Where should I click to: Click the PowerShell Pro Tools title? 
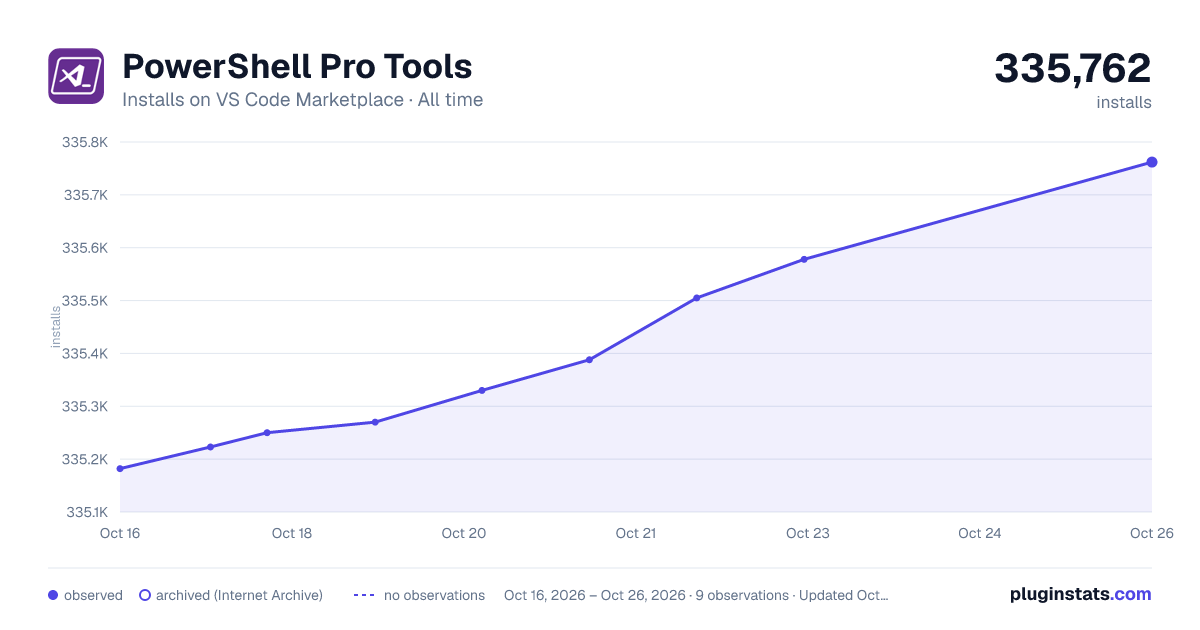(x=297, y=67)
